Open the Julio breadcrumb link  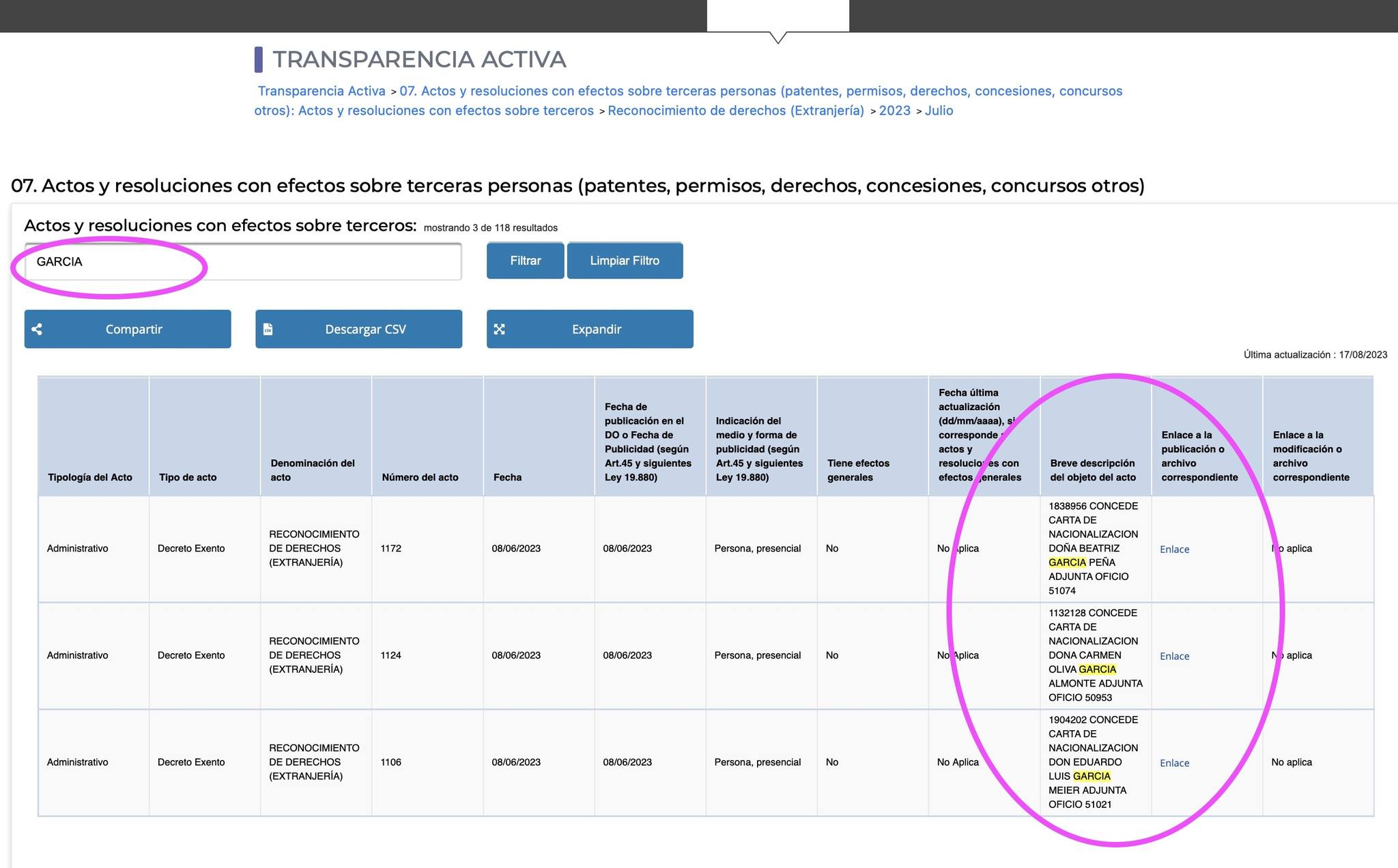coord(939,111)
